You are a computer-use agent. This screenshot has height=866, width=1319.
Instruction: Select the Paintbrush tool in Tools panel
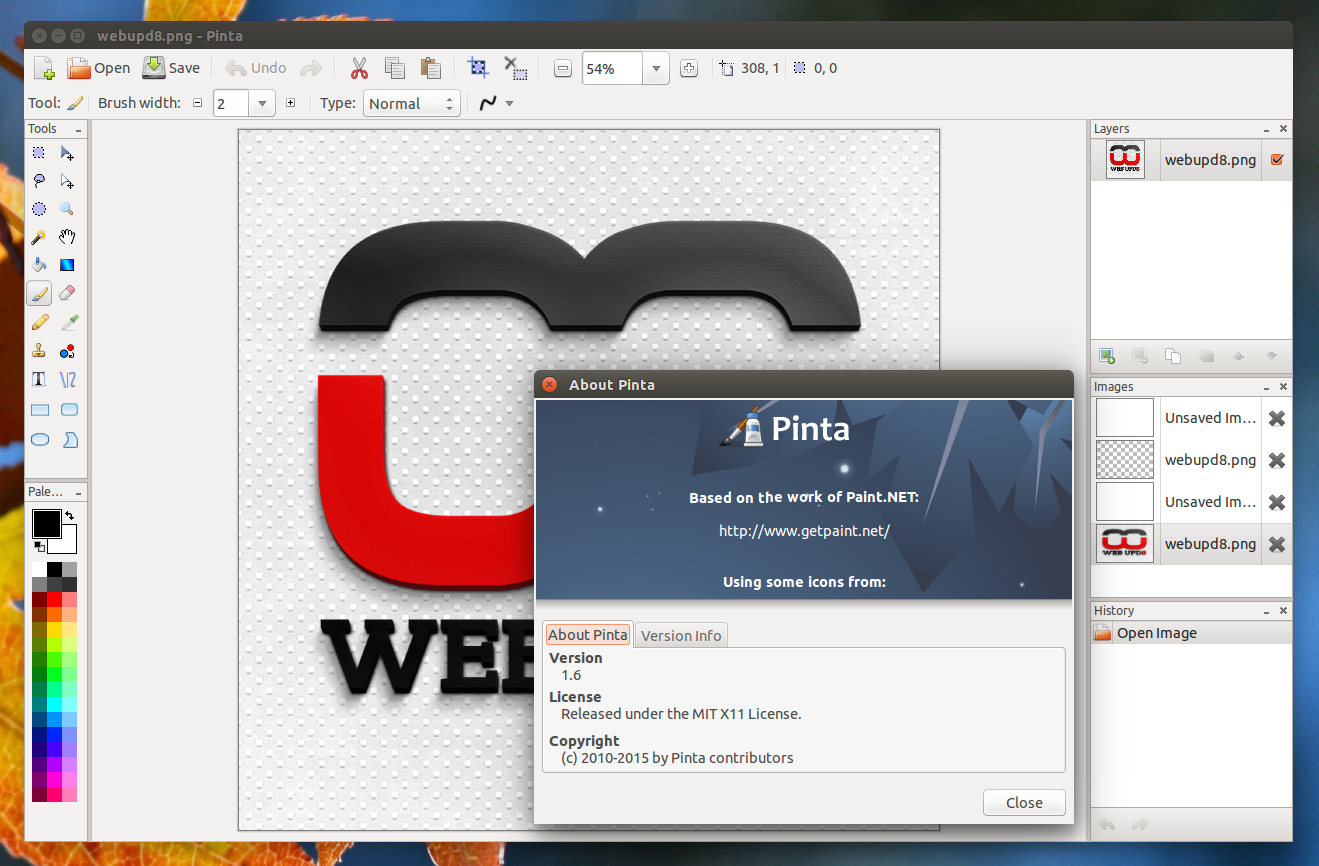[x=39, y=293]
